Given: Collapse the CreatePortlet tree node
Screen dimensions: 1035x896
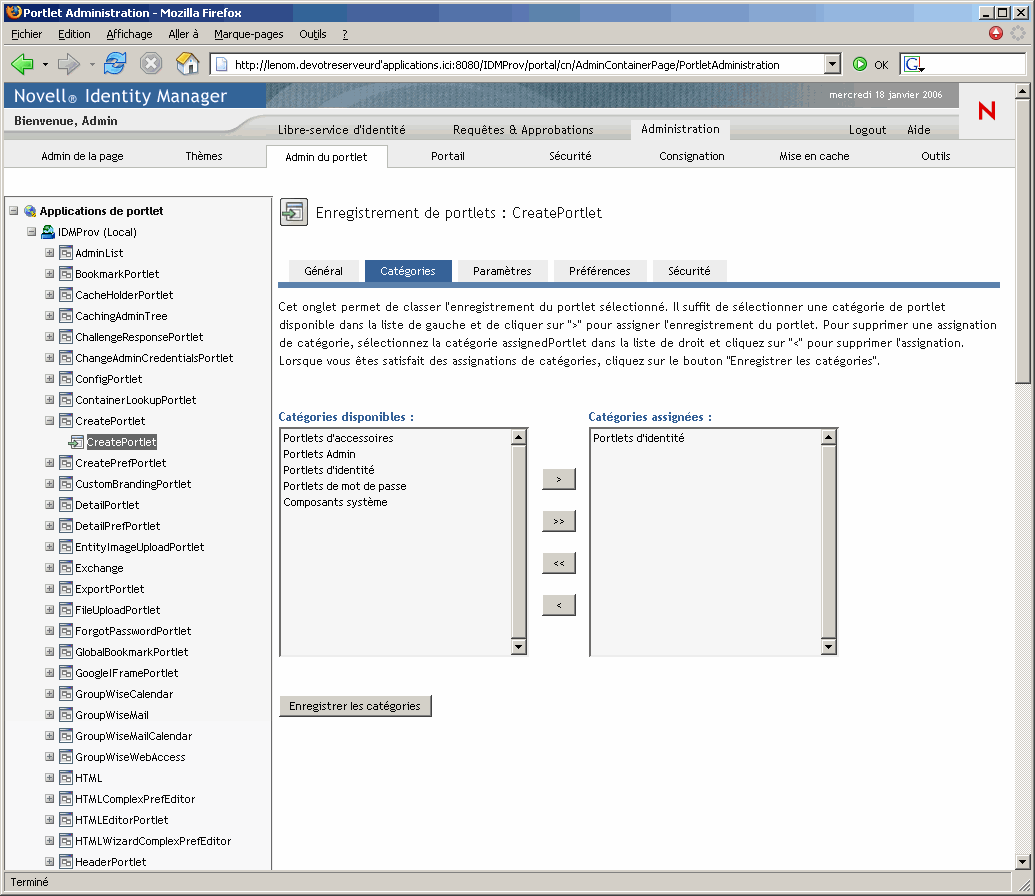Looking at the screenshot, I should [x=50, y=421].
